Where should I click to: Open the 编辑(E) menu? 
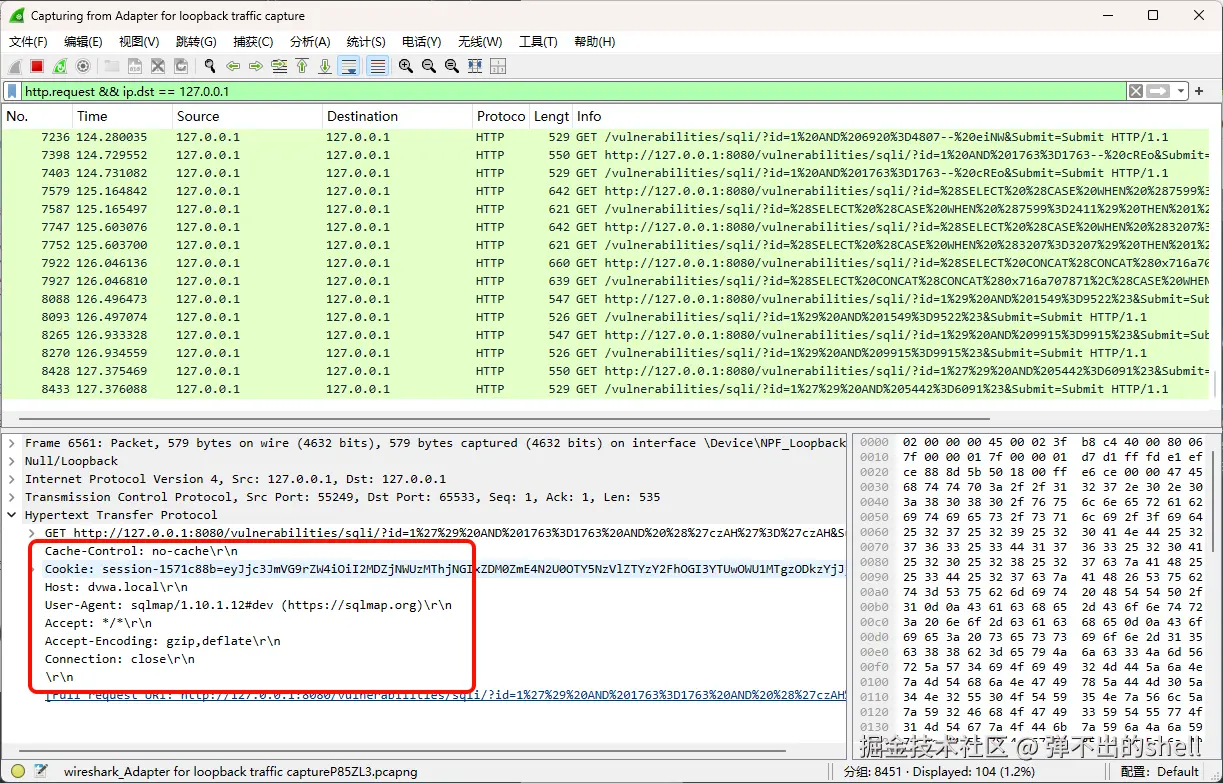(83, 42)
